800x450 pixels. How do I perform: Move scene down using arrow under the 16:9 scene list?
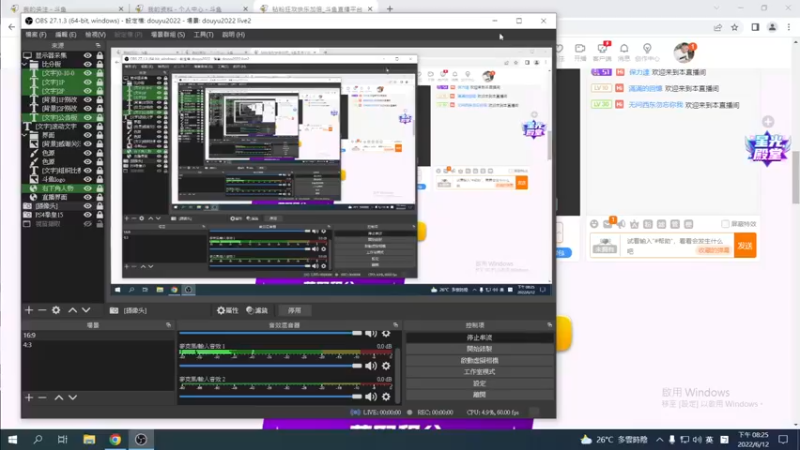pos(73,397)
